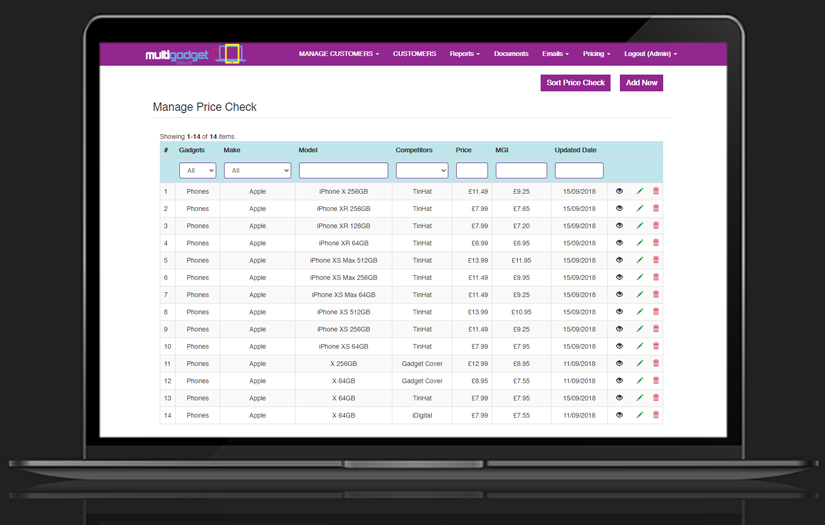Screen dimensions: 825x525
Task: Edit row 5 iPhone XS Max 512GB entry
Action: pos(640,260)
